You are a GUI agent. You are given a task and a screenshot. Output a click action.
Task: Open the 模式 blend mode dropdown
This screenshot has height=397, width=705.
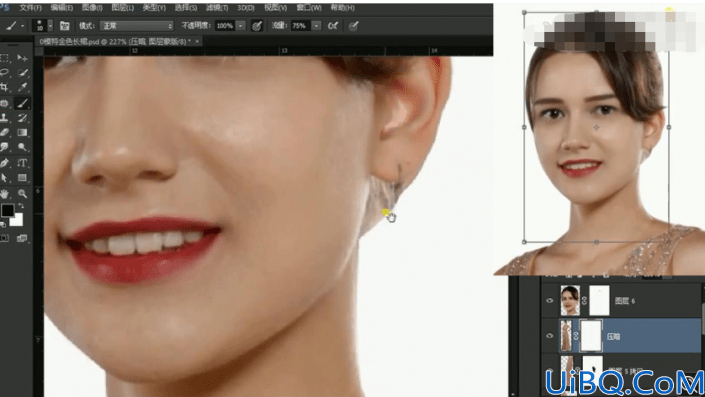point(137,26)
